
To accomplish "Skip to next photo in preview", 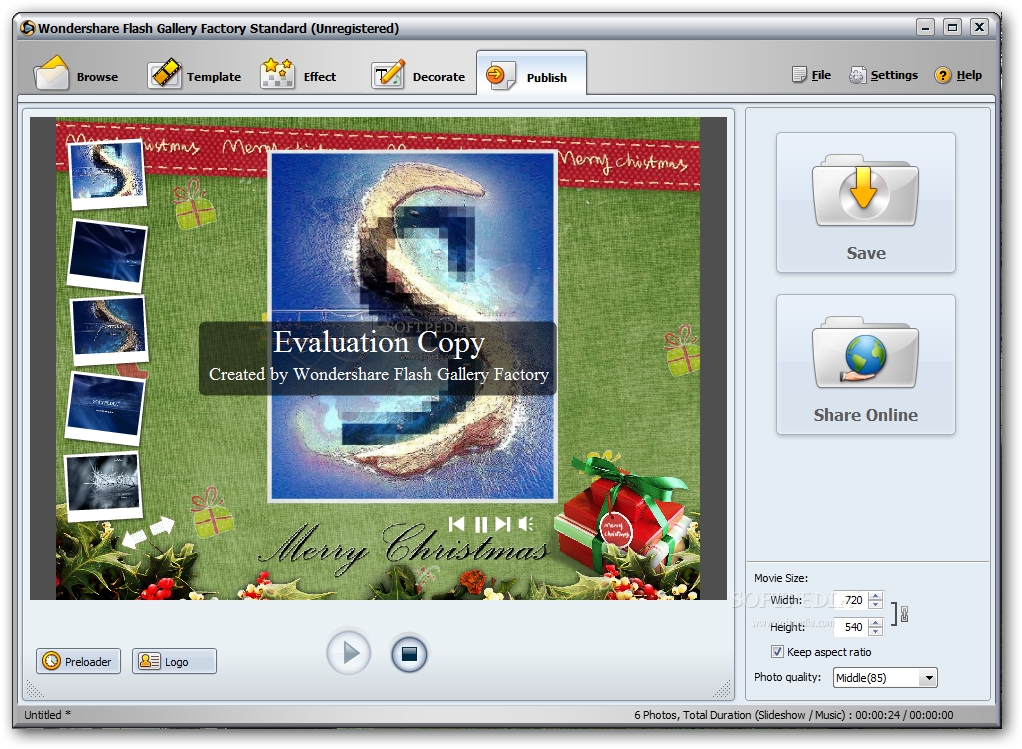I will (503, 523).
